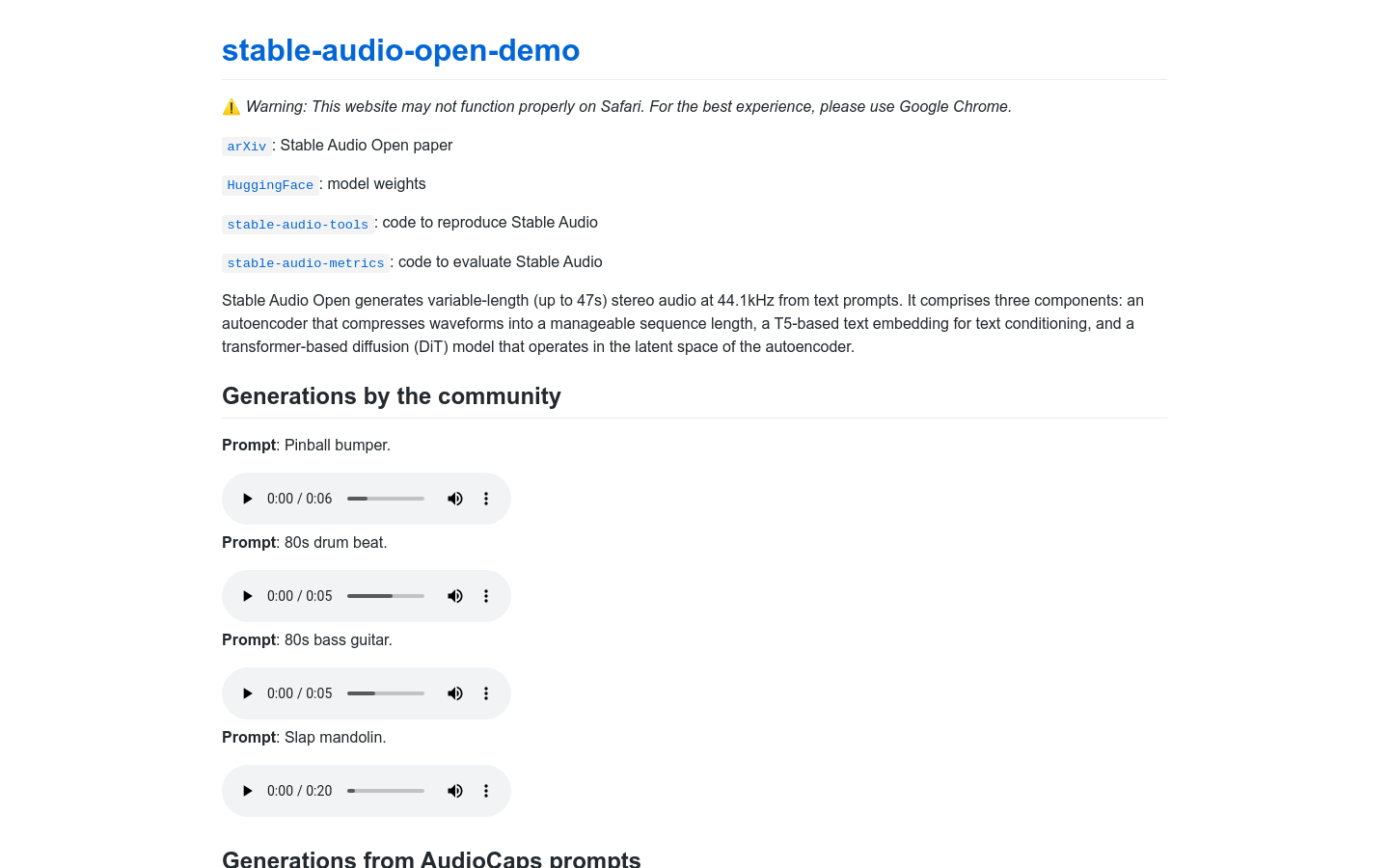Mute the Pinball bumper audio player
This screenshot has width=1389, height=868.
click(x=455, y=499)
